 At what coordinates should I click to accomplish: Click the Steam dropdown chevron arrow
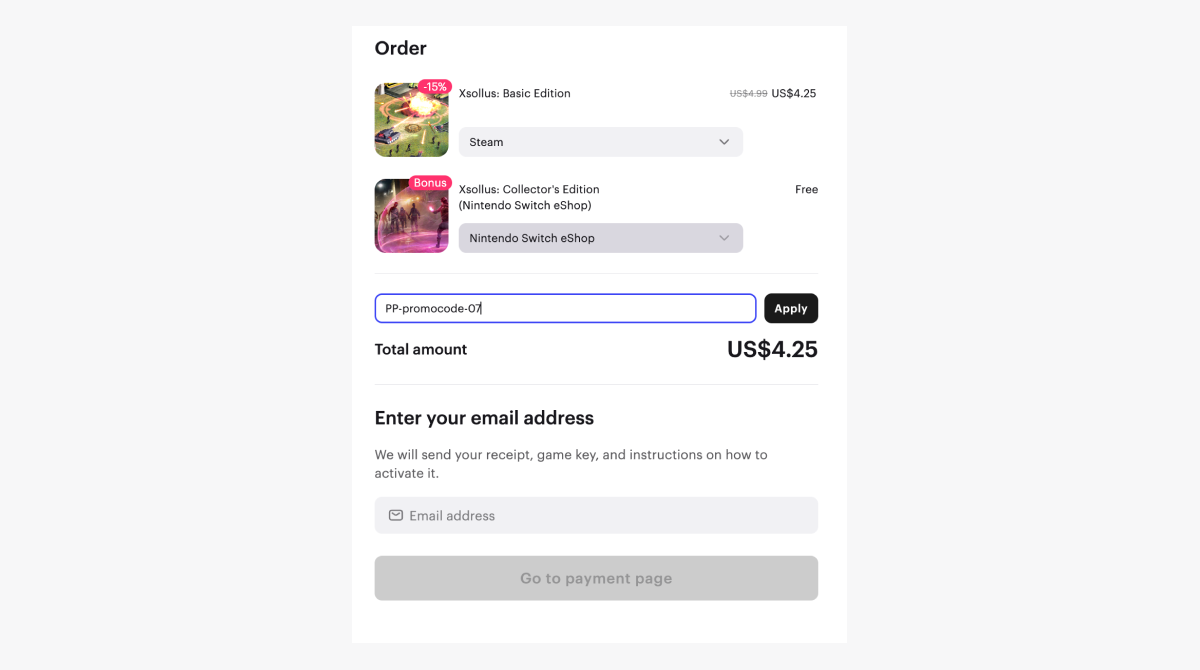tap(724, 142)
